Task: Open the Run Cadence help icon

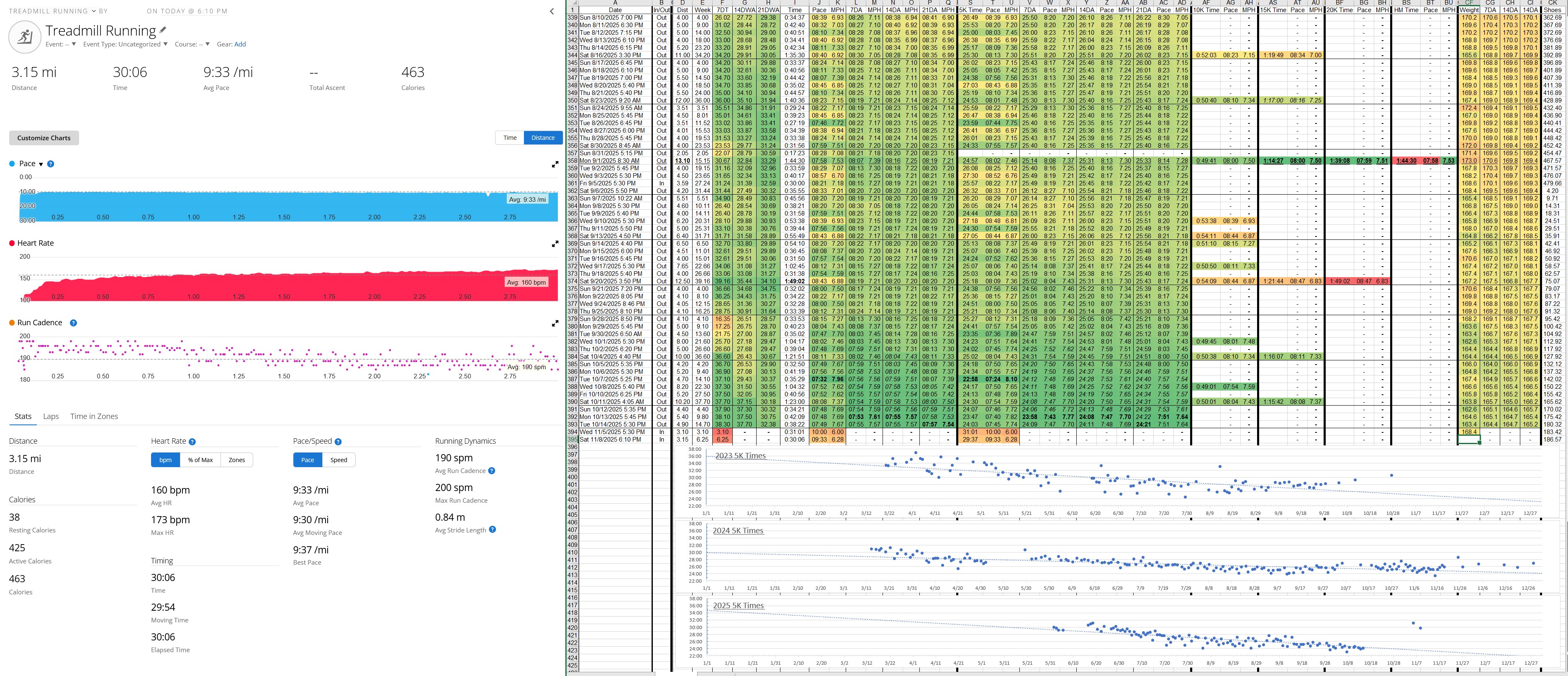Action: click(73, 323)
